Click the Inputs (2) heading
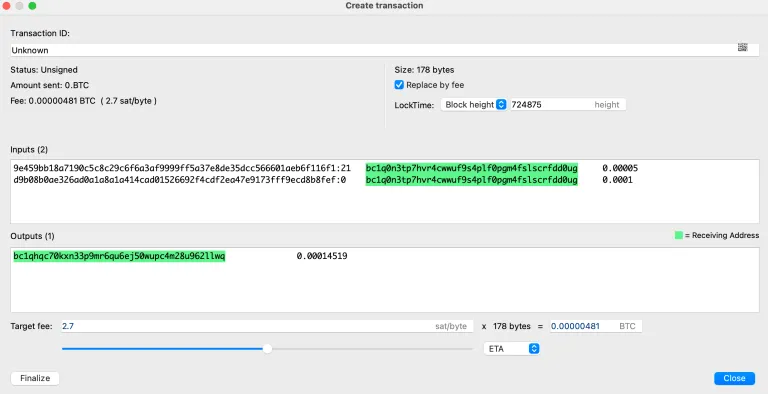The width and height of the screenshot is (768, 394). pyautogui.click(x=29, y=149)
